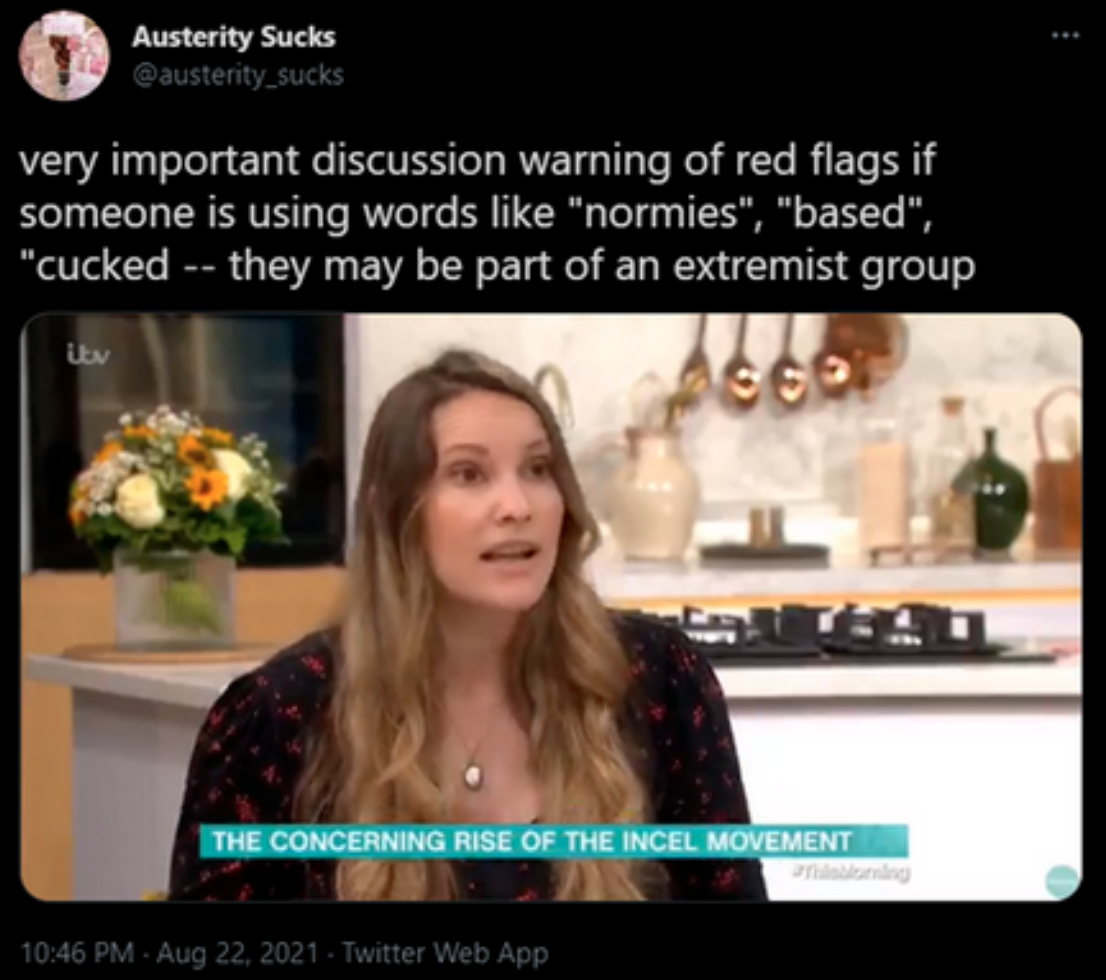The image size is (1106, 980).
Task: Click the incel movement caption banner
Action: (x=554, y=841)
